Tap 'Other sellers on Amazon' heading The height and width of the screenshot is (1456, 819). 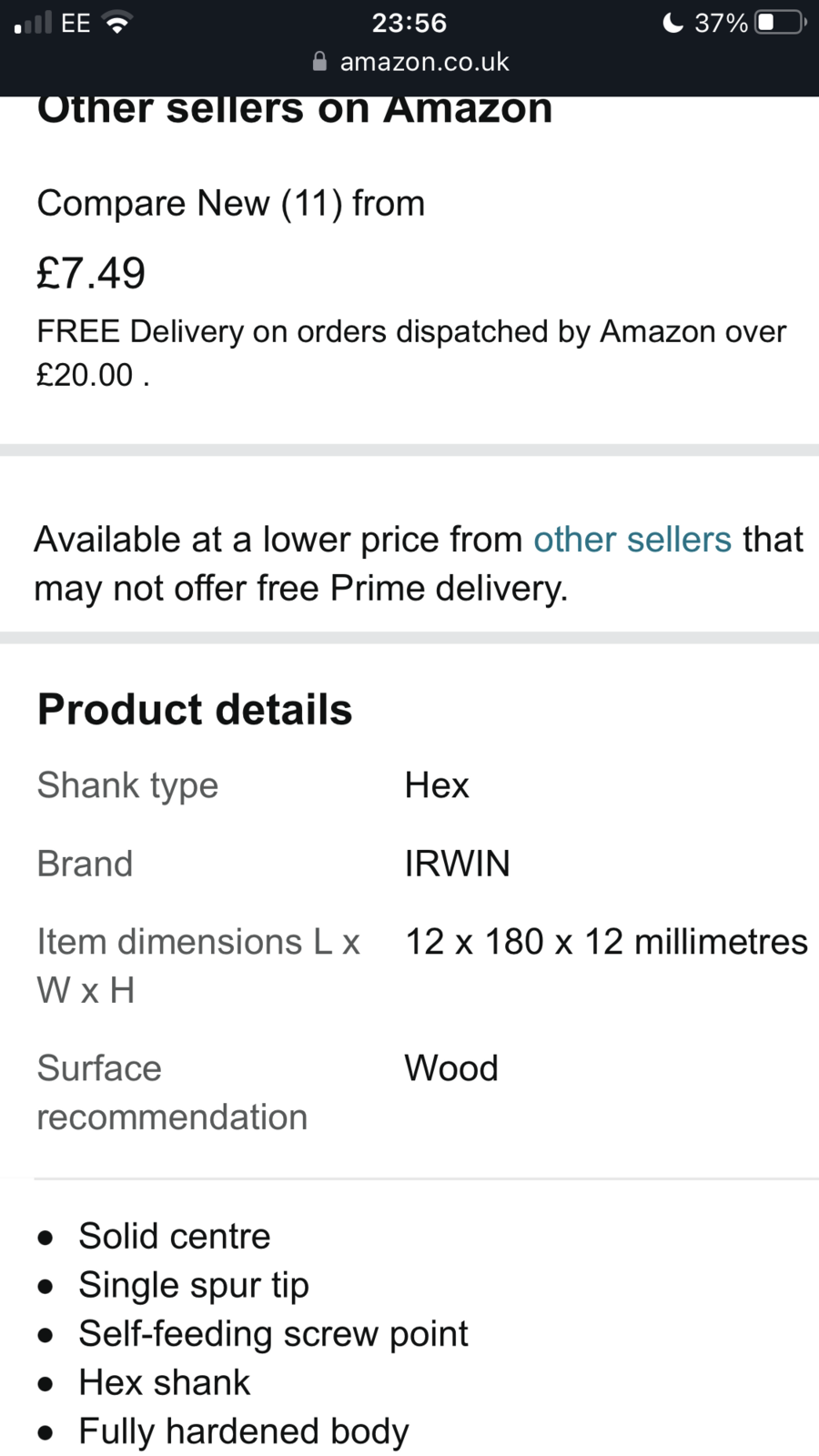tap(295, 111)
